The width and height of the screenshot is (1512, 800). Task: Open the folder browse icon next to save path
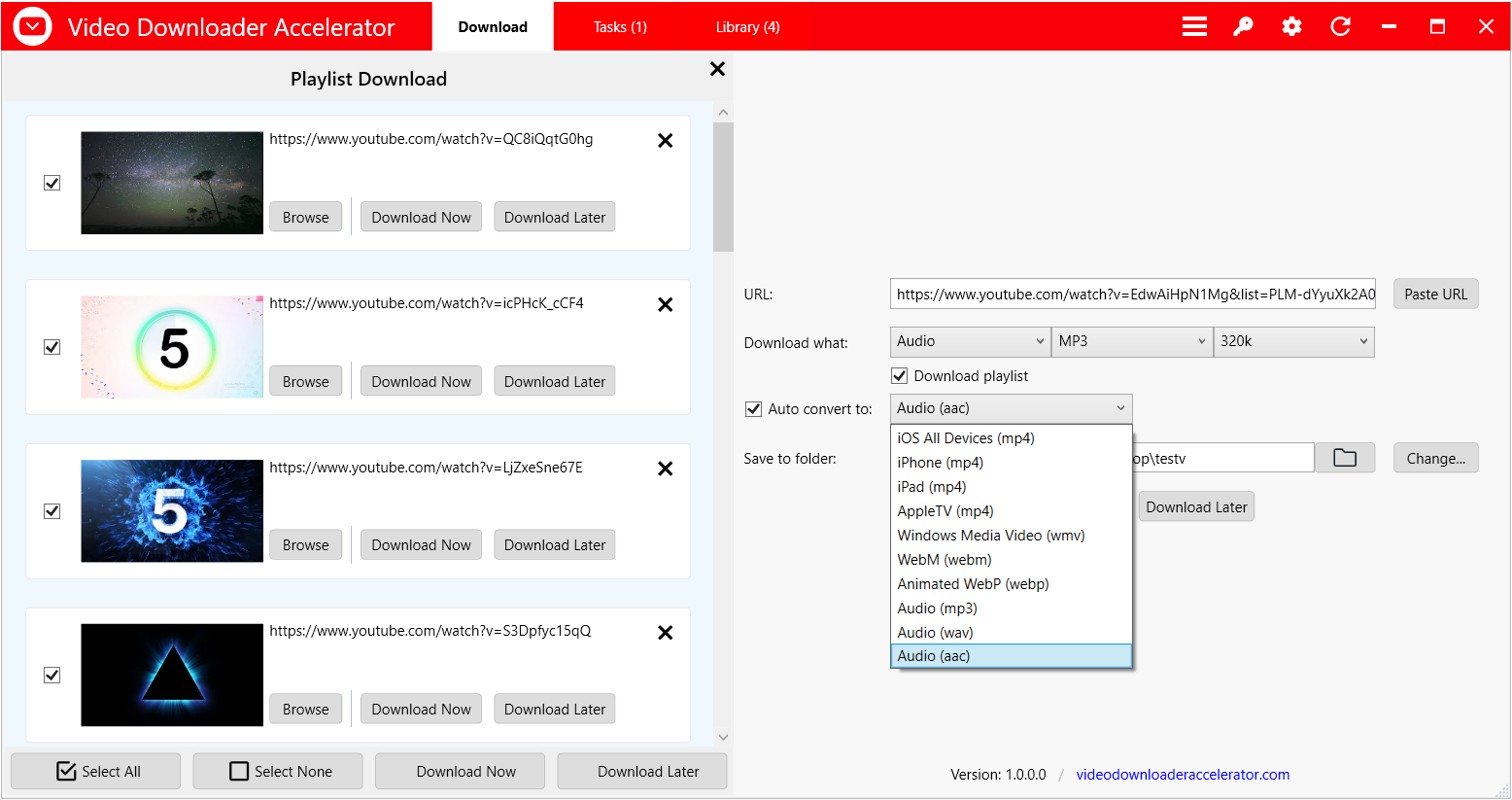[x=1345, y=457]
